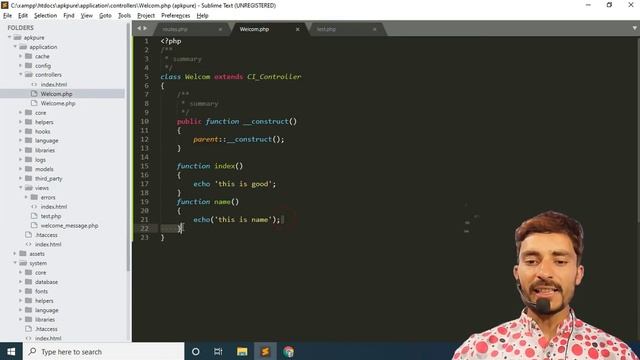The height and width of the screenshot is (360, 640).
Task: Collapse the views folder arrow
Action: pos(20,188)
